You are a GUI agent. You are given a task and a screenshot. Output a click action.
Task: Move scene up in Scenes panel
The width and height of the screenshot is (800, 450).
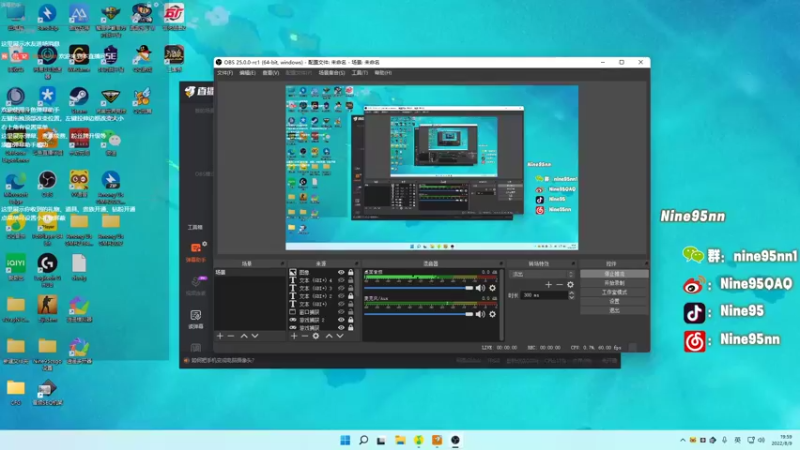click(244, 336)
